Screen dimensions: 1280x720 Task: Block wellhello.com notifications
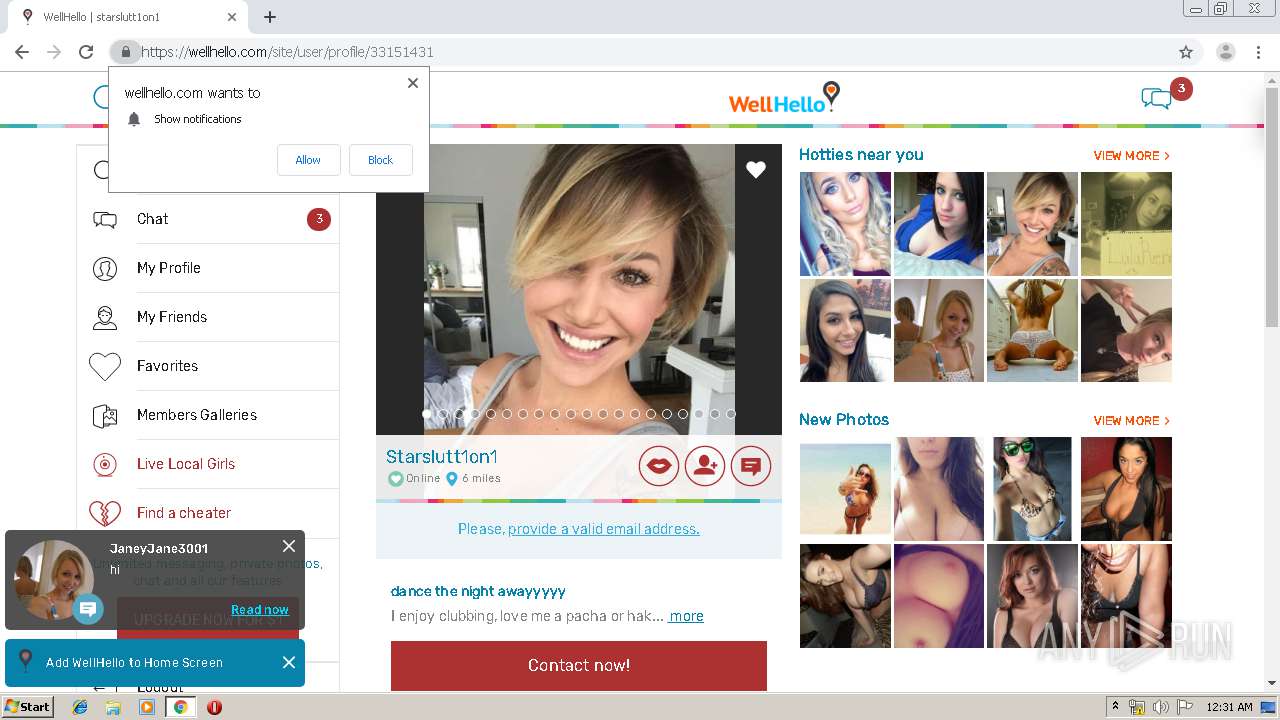[380, 160]
